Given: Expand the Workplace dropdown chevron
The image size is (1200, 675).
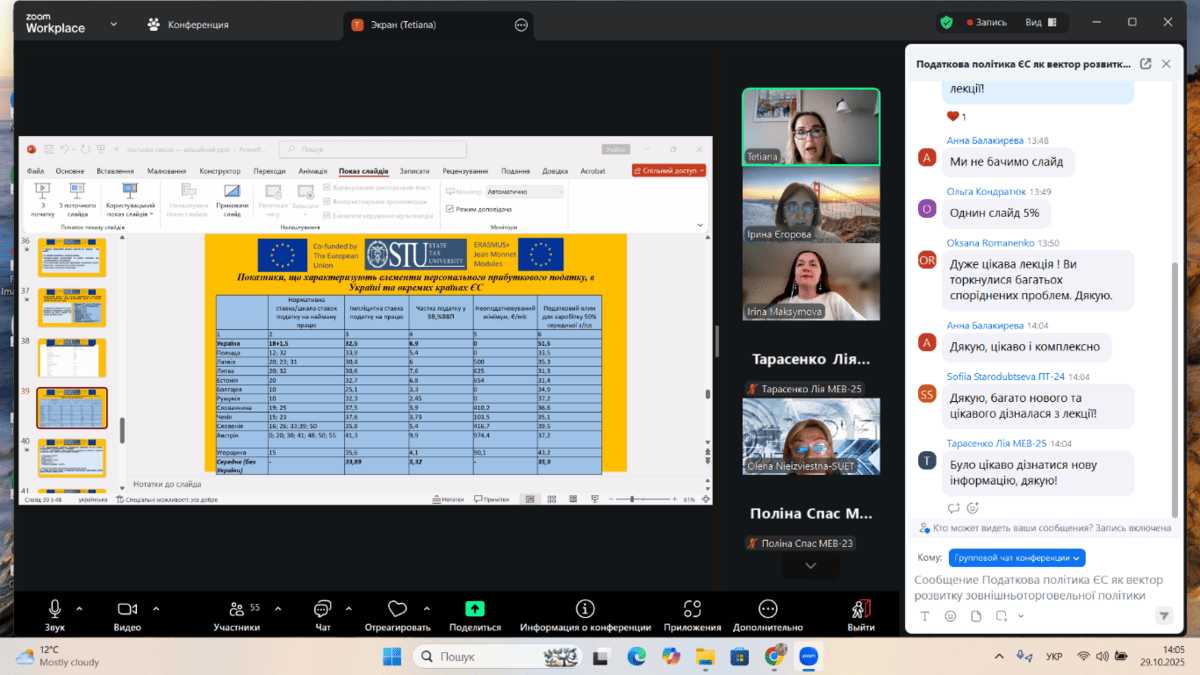Looking at the screenshot, I should (x=113, y=24).
